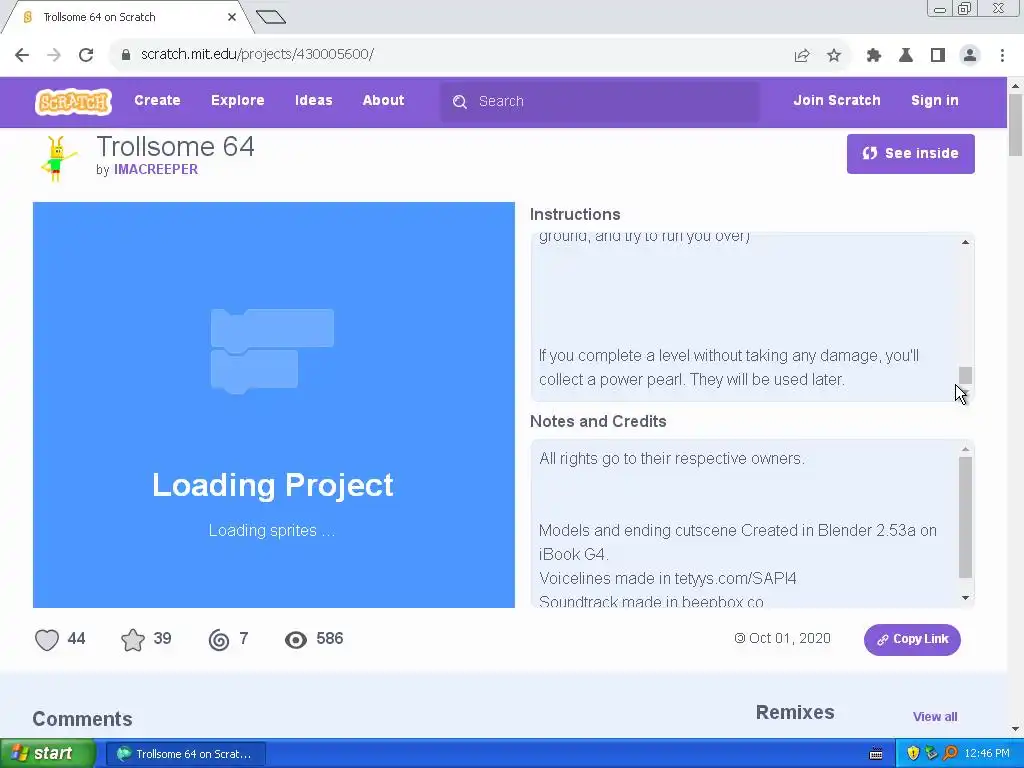
Task: Click the See inside button
Action: click(910, 154)
